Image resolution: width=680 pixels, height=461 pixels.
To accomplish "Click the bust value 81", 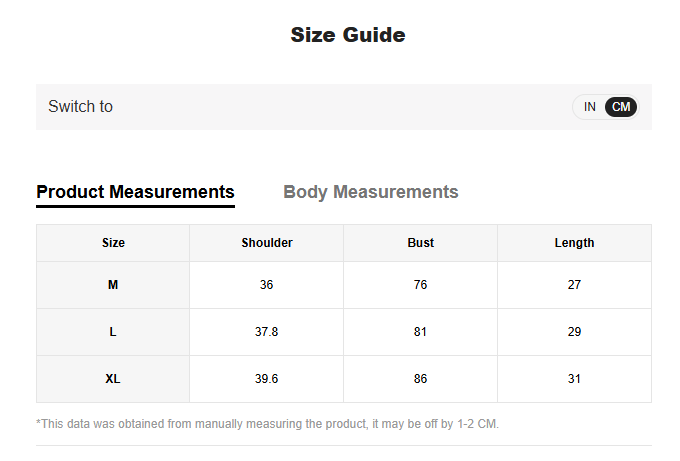I will tap(421, 332).
